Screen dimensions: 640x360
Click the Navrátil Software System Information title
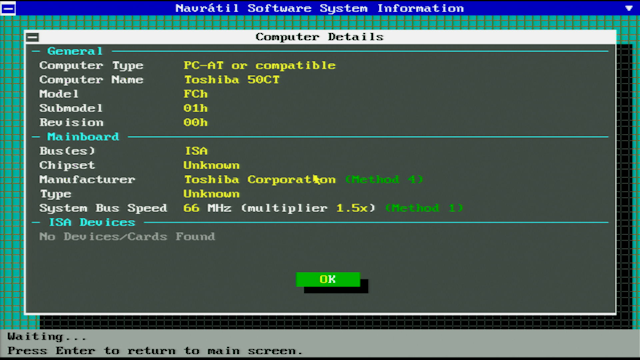(x=320, y=8)
